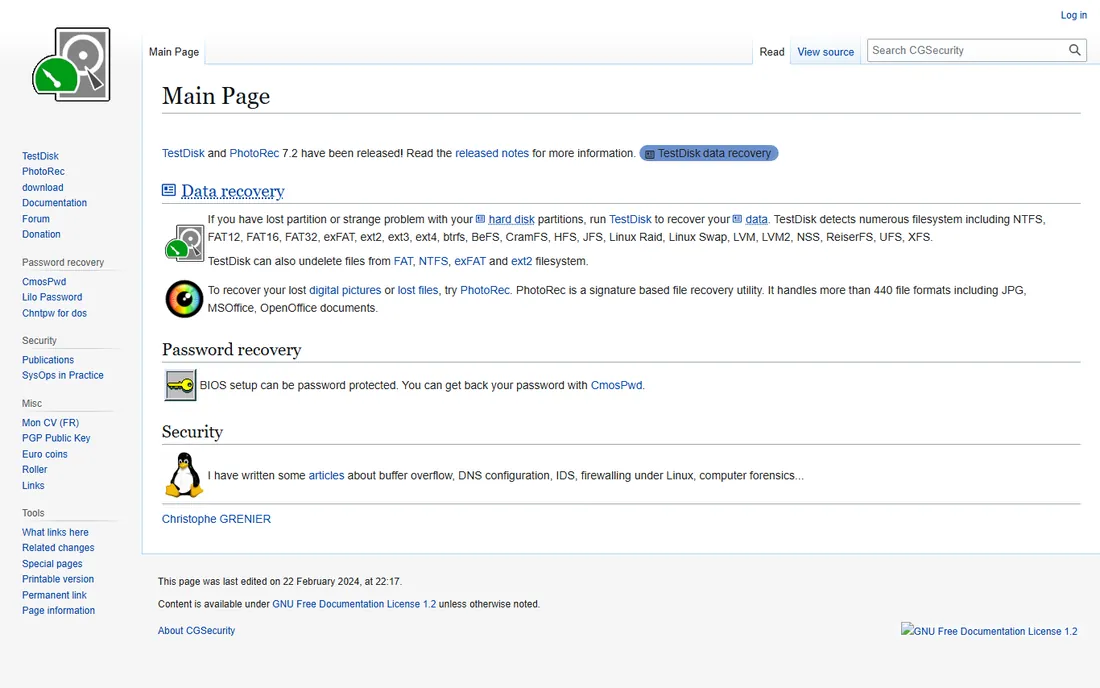Screen dimensions: 1100x688
Task: Open the View source tab
Action: coord(826,52)
